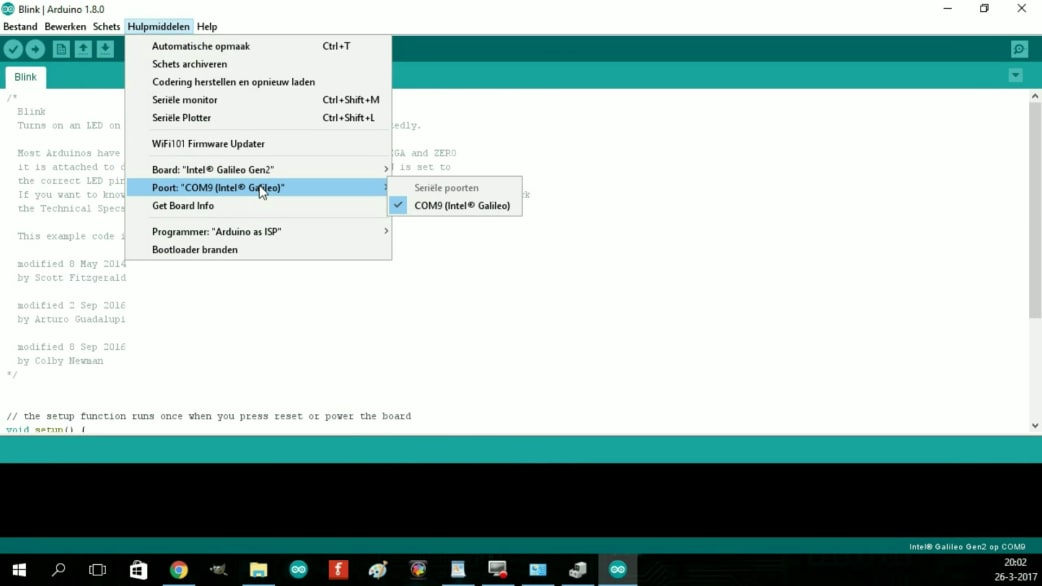Switch to first Arduino taskbar icon
1042x586 pixels.
coord(298,569)
